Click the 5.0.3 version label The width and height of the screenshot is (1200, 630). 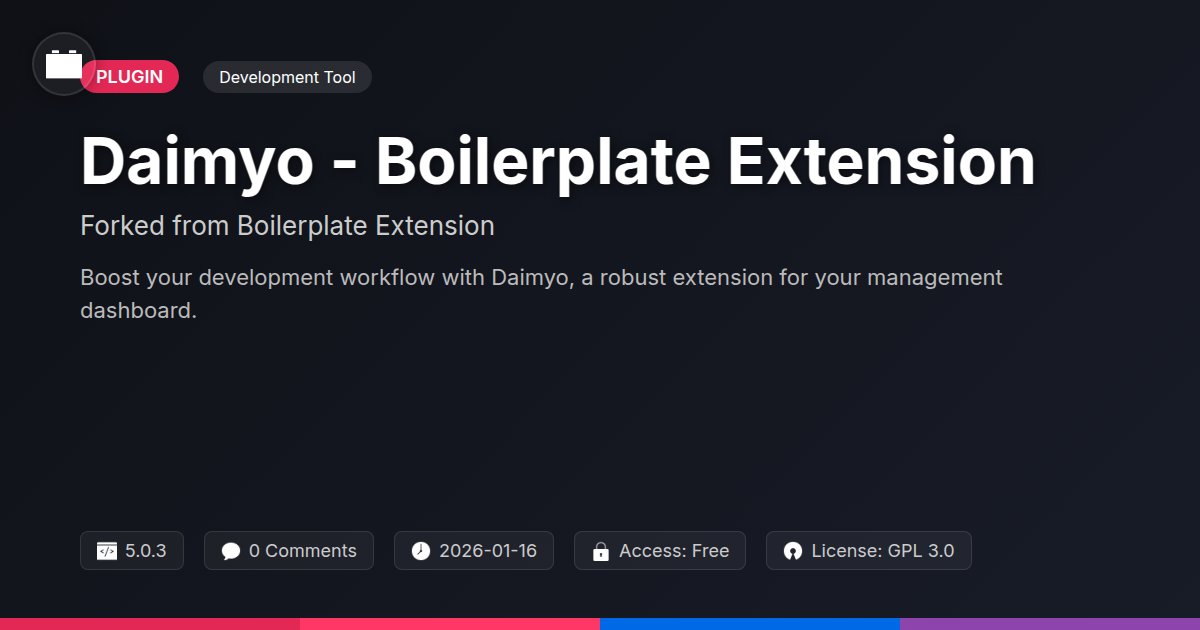(146, 551)
